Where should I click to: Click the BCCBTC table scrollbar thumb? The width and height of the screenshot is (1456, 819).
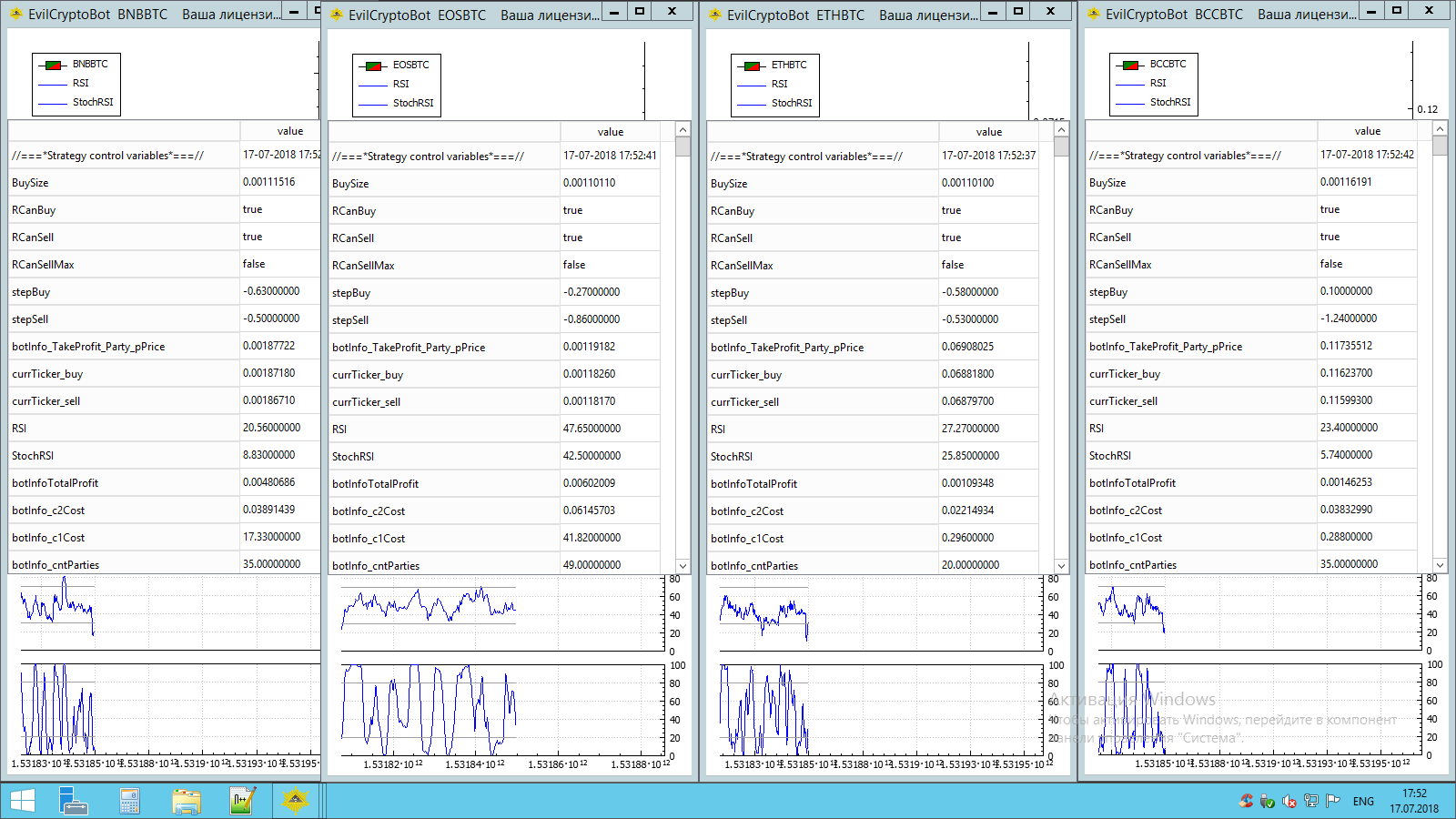(x=1440, y=146)
